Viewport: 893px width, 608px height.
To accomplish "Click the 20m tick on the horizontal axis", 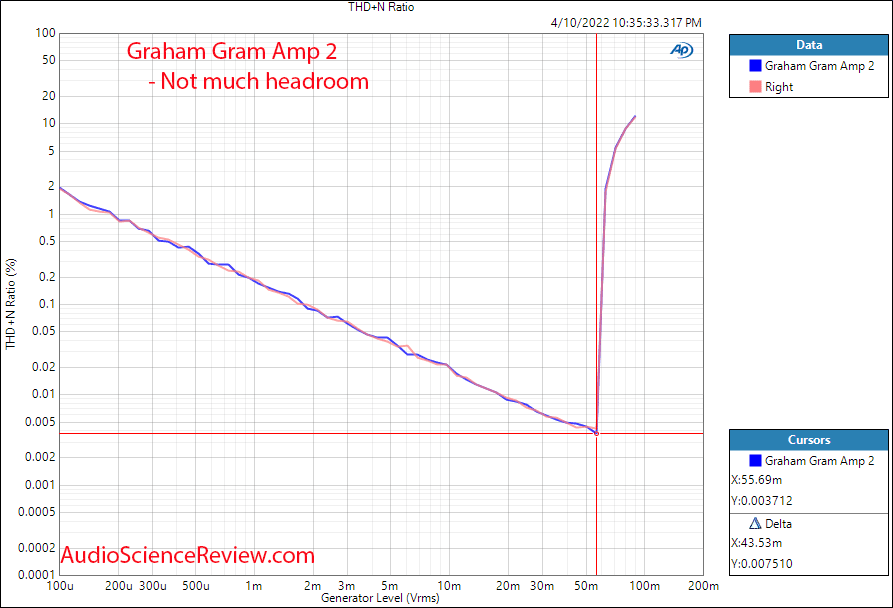I will [x=507, y=586].
